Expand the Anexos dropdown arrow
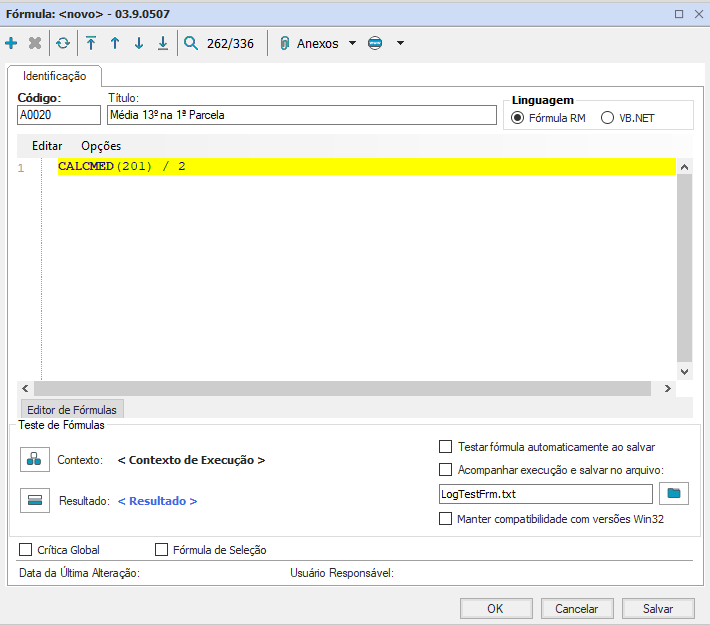The height and width of the screenshot is (625, 710). (352, 43)
